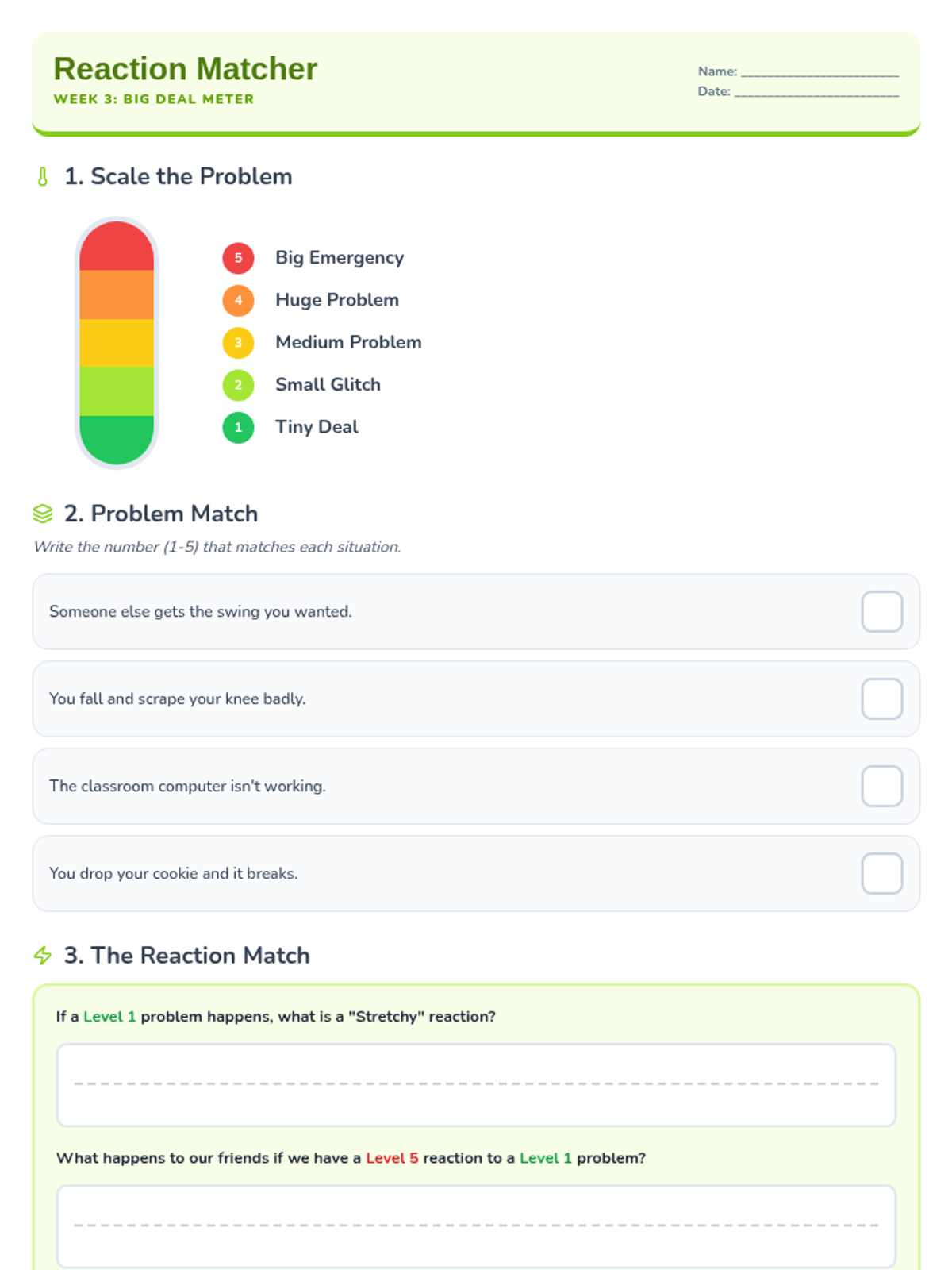Image resolution: width=952 pixels, height=1270 pixels.
Task: Click the Date line in the header
Action: coord(816,92)
